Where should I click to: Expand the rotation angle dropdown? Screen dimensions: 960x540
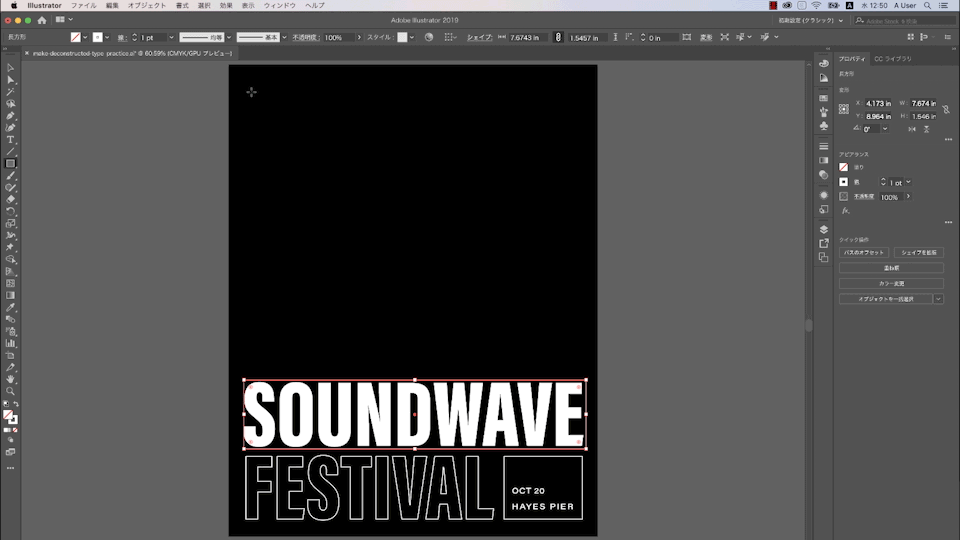point(884,129)
